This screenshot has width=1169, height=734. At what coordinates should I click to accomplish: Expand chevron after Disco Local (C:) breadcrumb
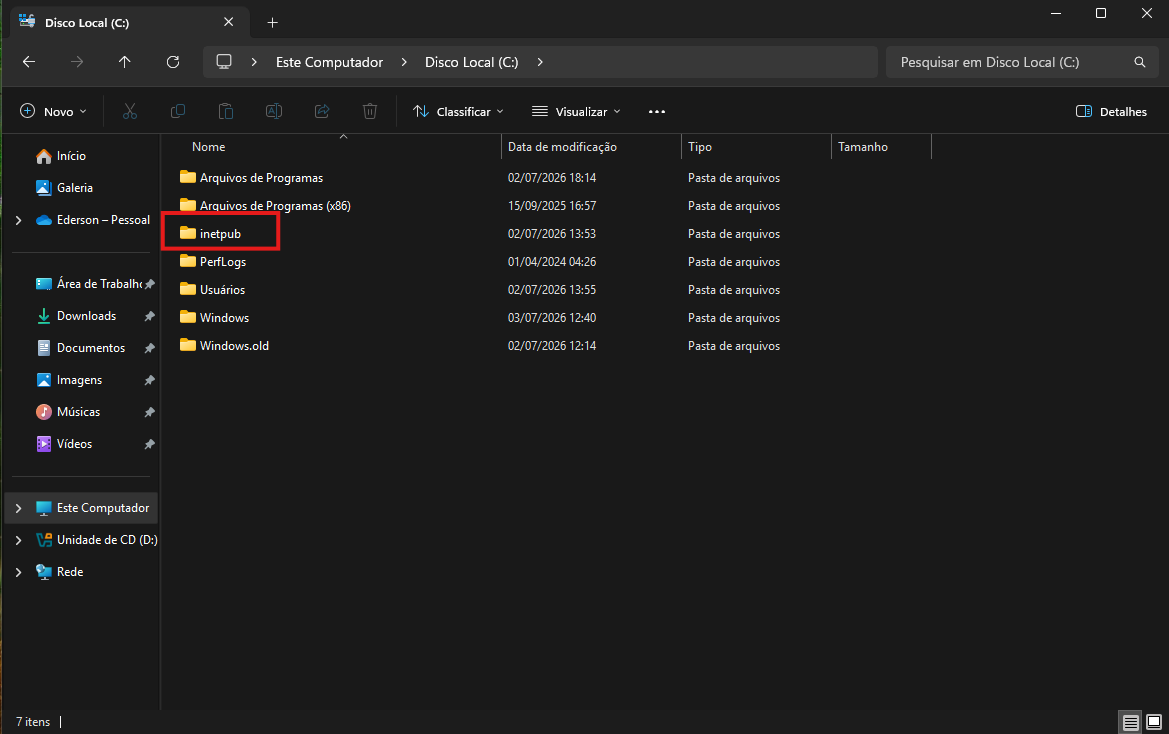(540, 62)
